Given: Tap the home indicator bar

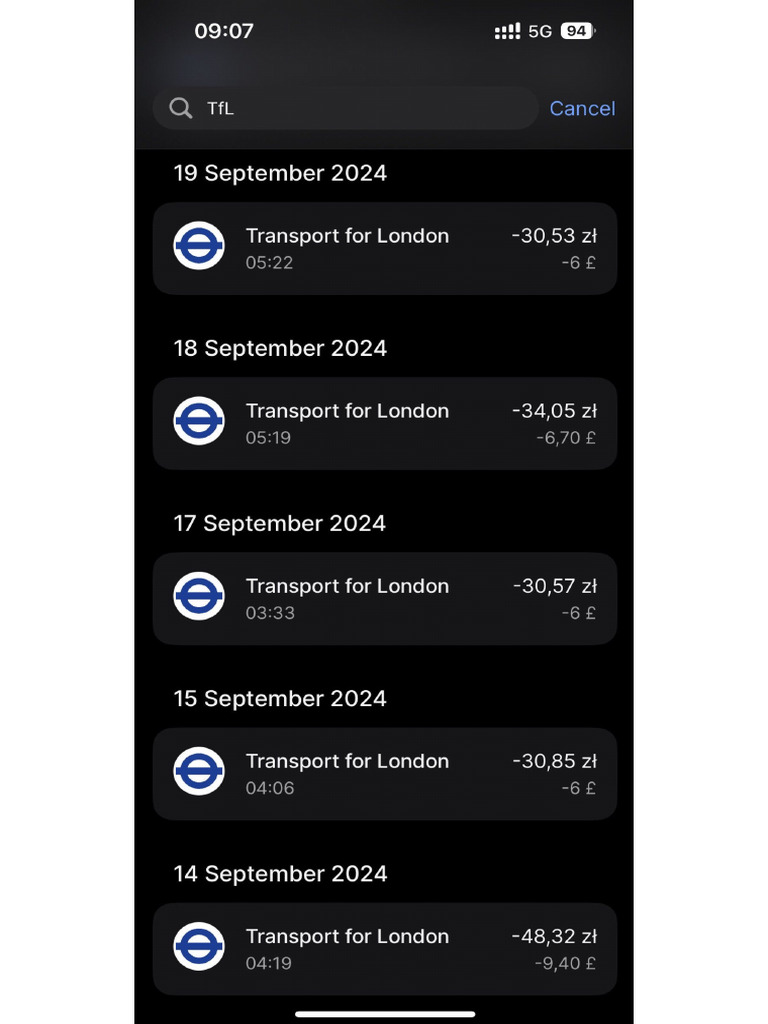Looking at the screenshot, I should 384,1013.
